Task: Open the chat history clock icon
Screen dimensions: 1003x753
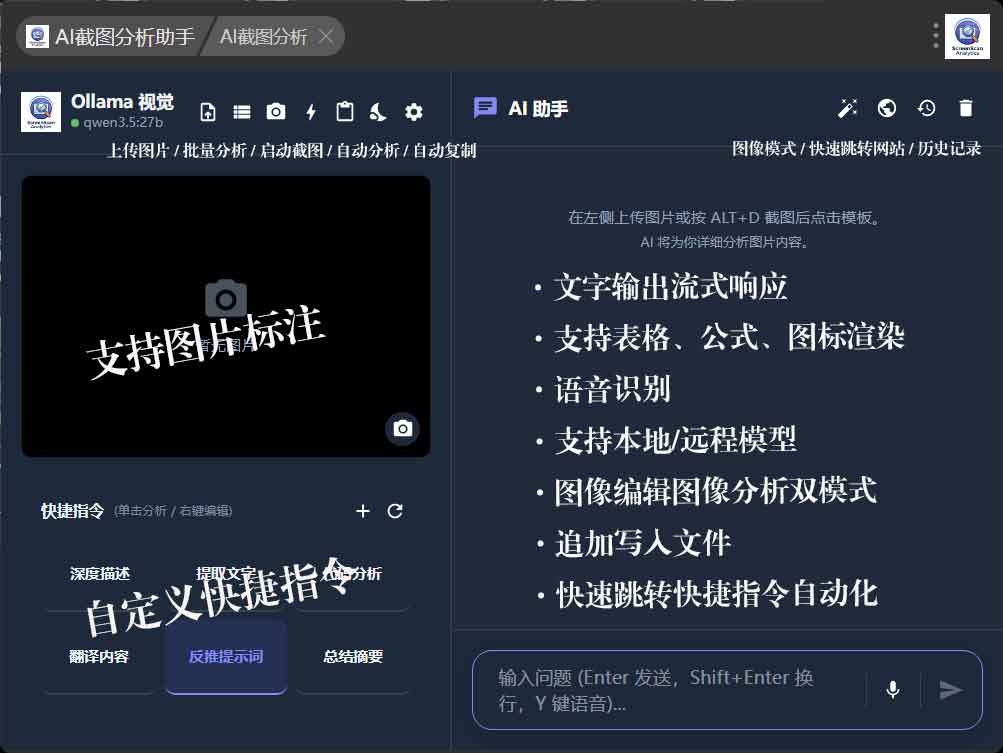Action: pos(926,108)
